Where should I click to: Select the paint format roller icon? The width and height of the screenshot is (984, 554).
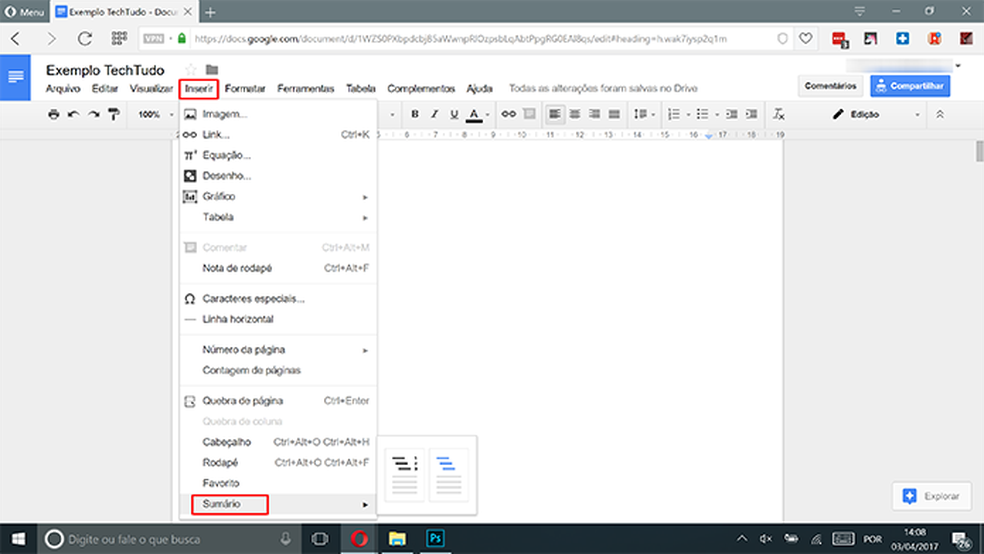114,114
